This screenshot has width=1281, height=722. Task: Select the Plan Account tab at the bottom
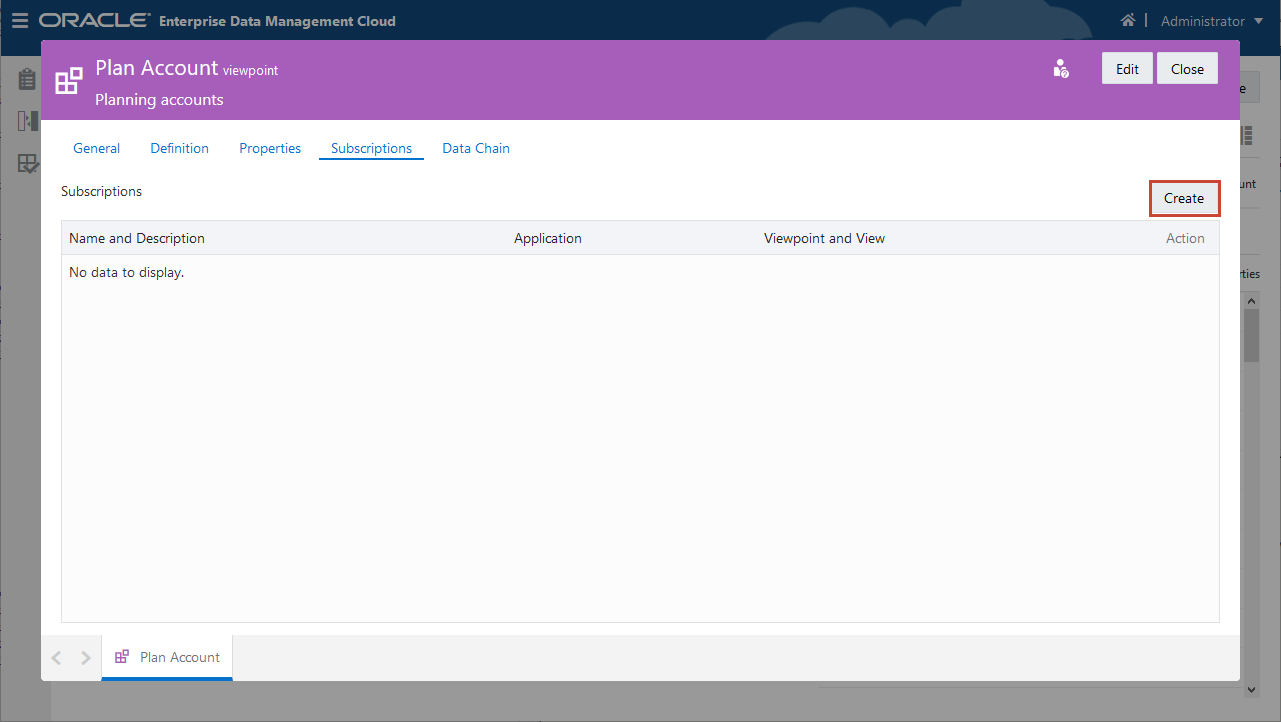(179, 657)
